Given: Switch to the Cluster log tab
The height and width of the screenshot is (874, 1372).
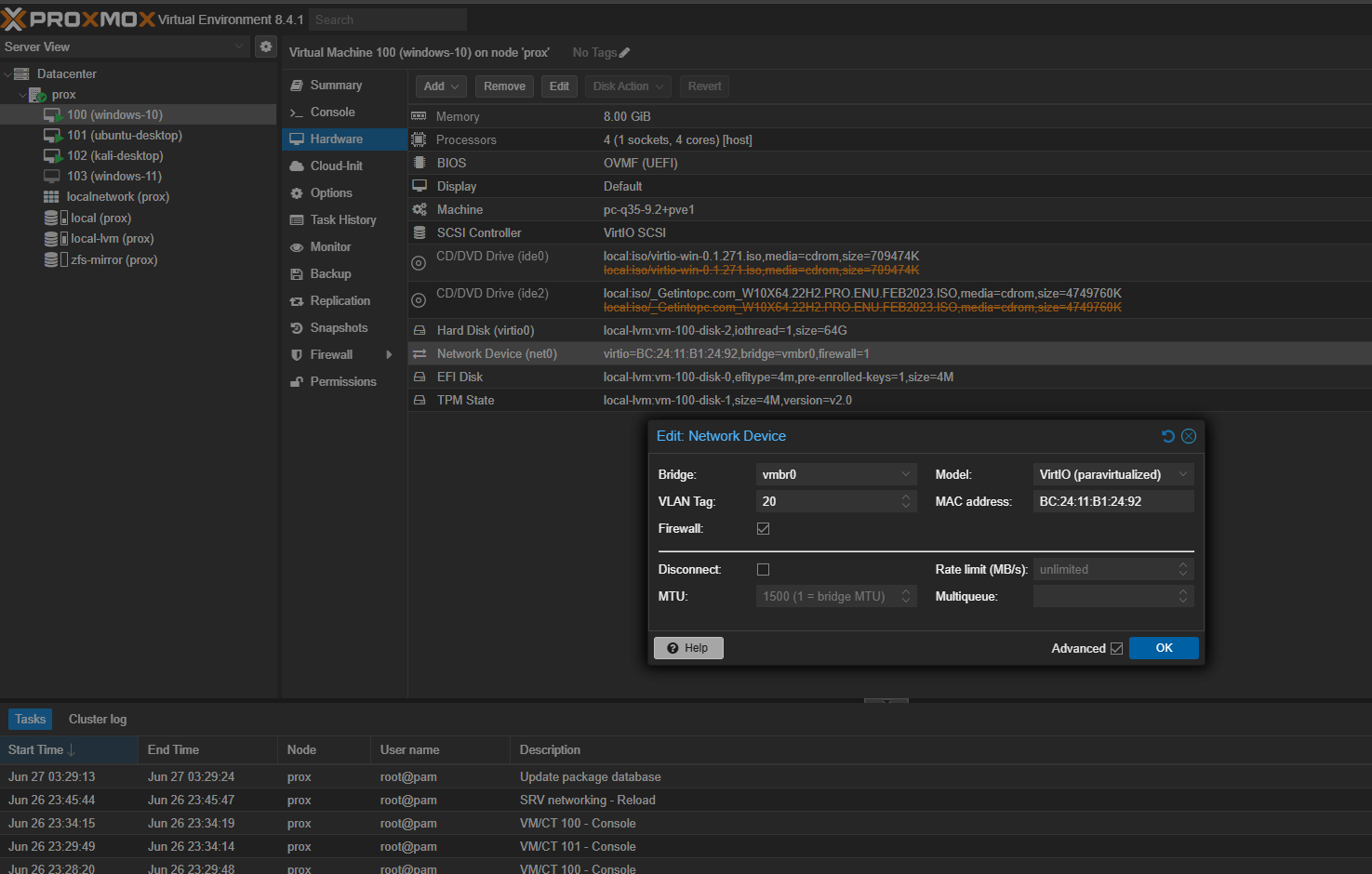Looking at the screenshot, I should click(97, 719).
